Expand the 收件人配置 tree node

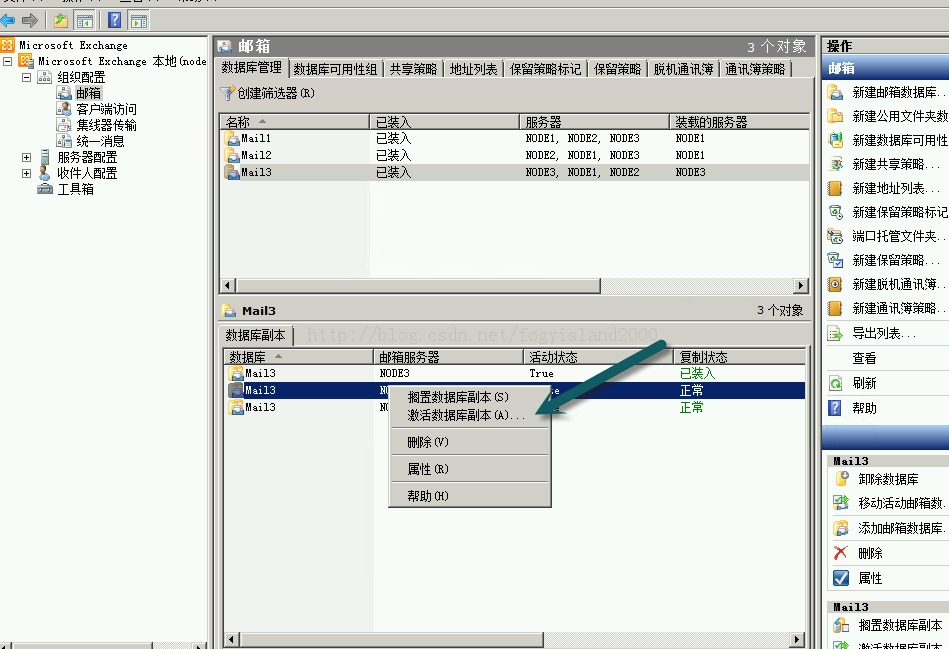click(x=26, y=173)
